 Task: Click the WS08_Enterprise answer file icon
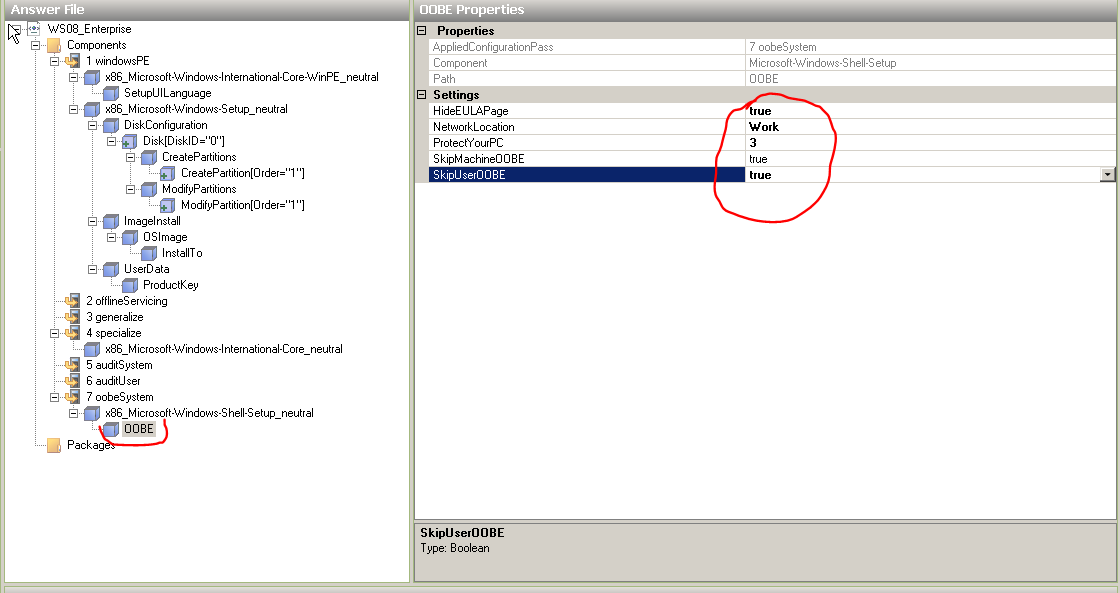(x=34, y=29)
